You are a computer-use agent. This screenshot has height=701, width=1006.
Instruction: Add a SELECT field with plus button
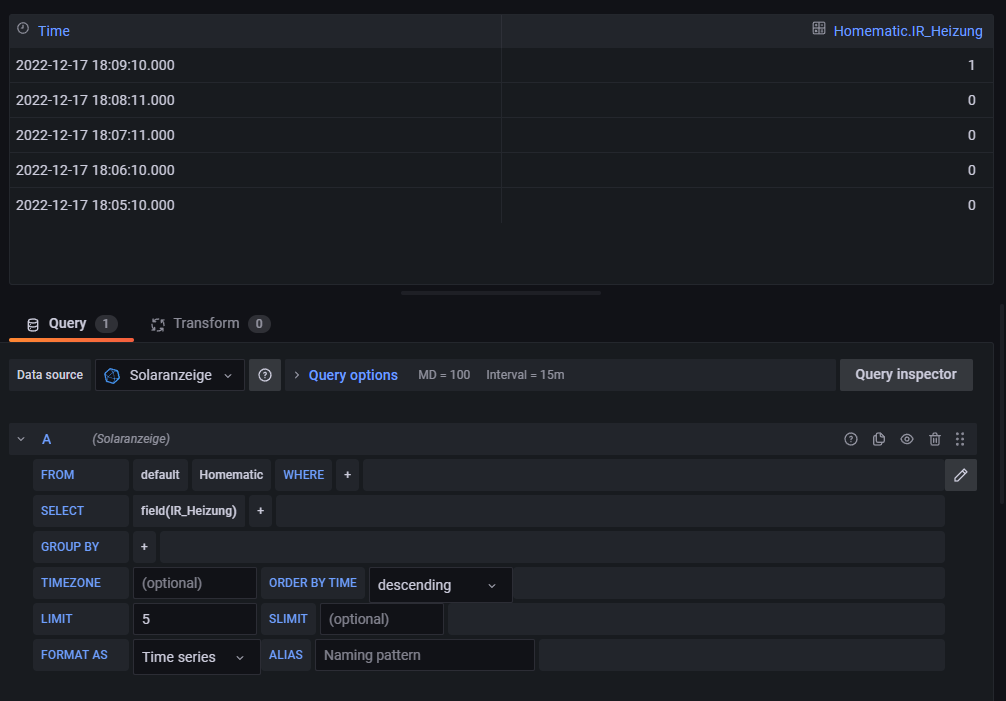[260, 511]
